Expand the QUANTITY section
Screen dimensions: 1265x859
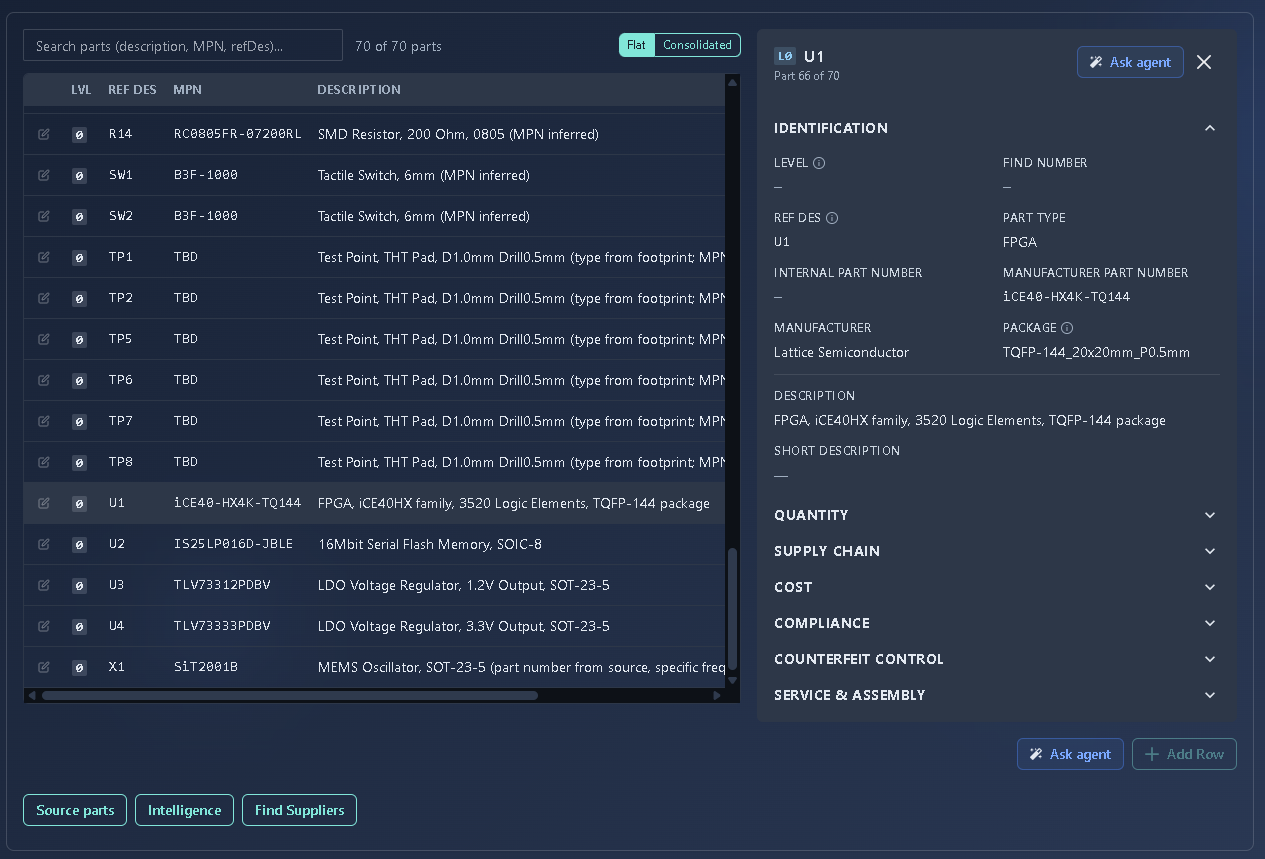996,515
